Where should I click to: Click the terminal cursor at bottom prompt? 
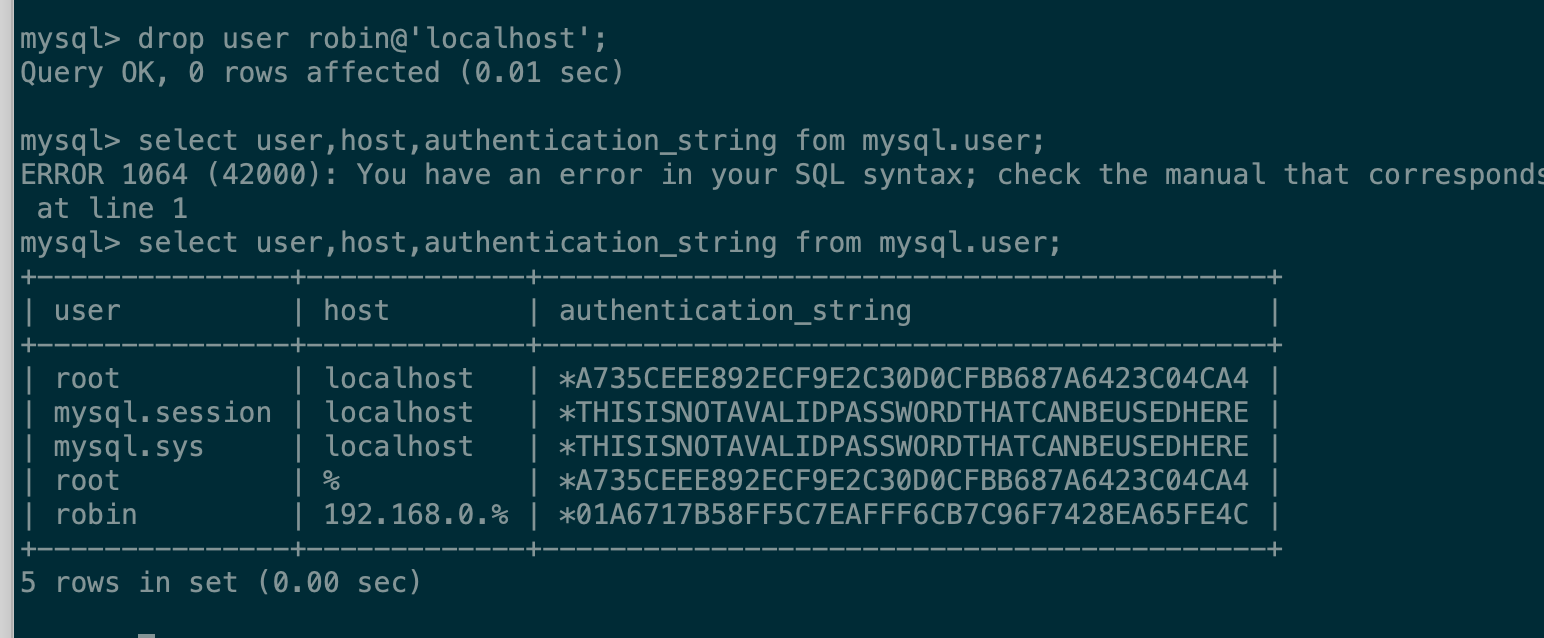(147, 635)
